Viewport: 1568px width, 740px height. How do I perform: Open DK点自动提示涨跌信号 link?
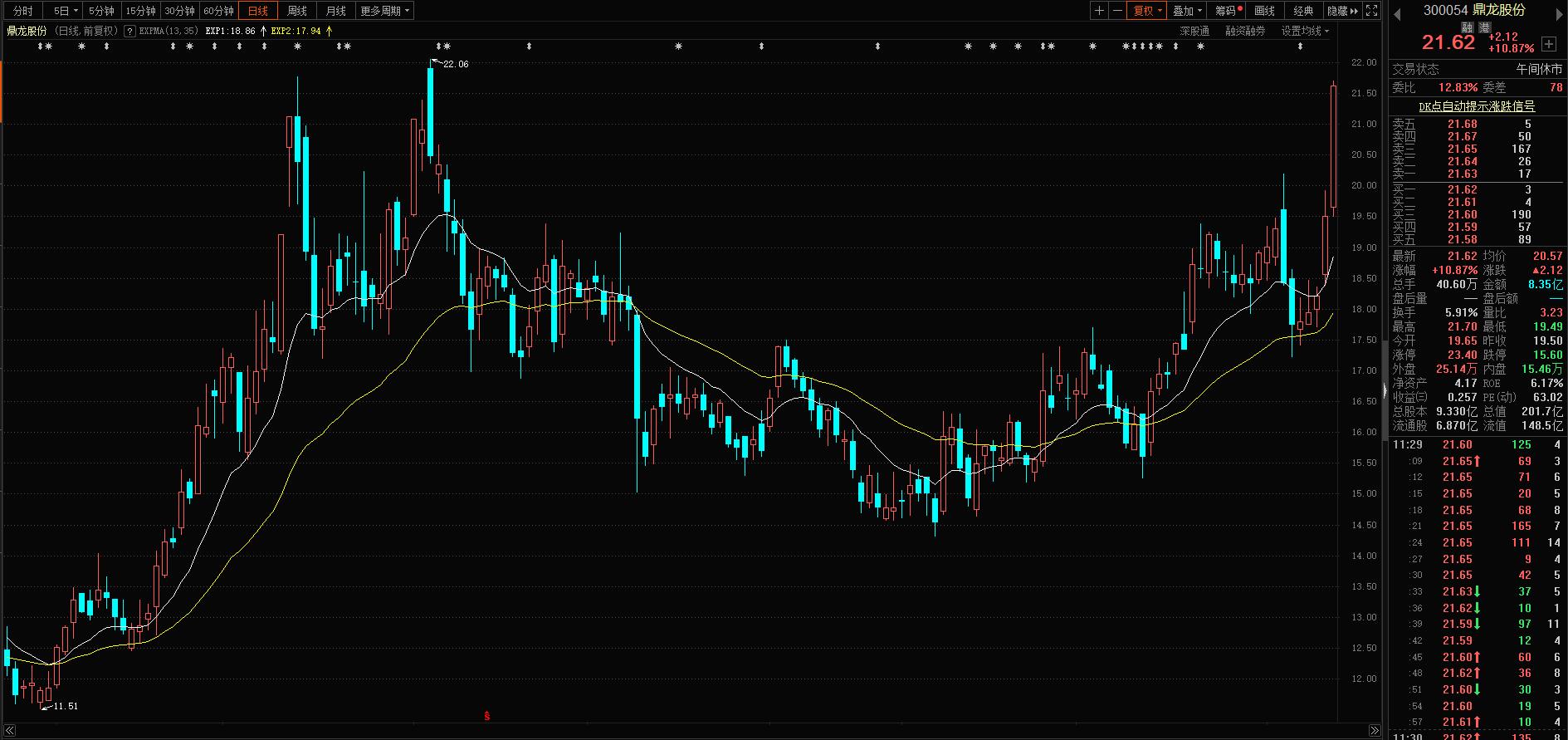tap(1477, 106)
